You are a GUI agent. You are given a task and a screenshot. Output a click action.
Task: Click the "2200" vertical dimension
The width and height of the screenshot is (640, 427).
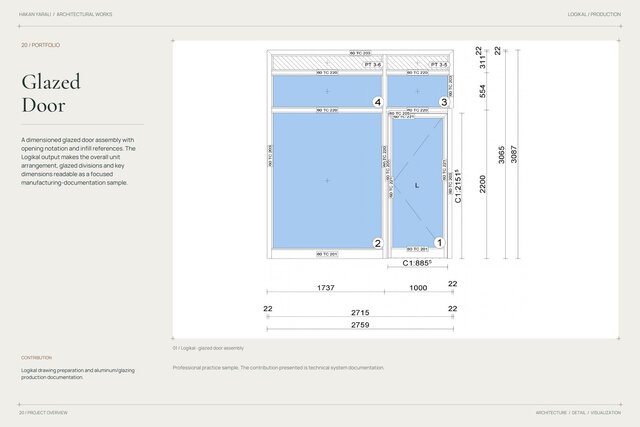tap(483, 184)
